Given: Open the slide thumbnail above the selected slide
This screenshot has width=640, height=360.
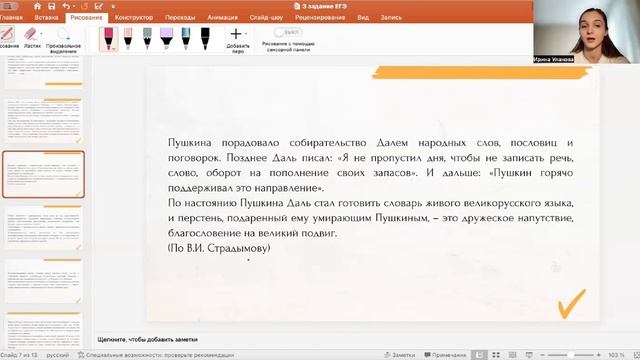Looking at the screenshot, I should (x=43, y=120).
